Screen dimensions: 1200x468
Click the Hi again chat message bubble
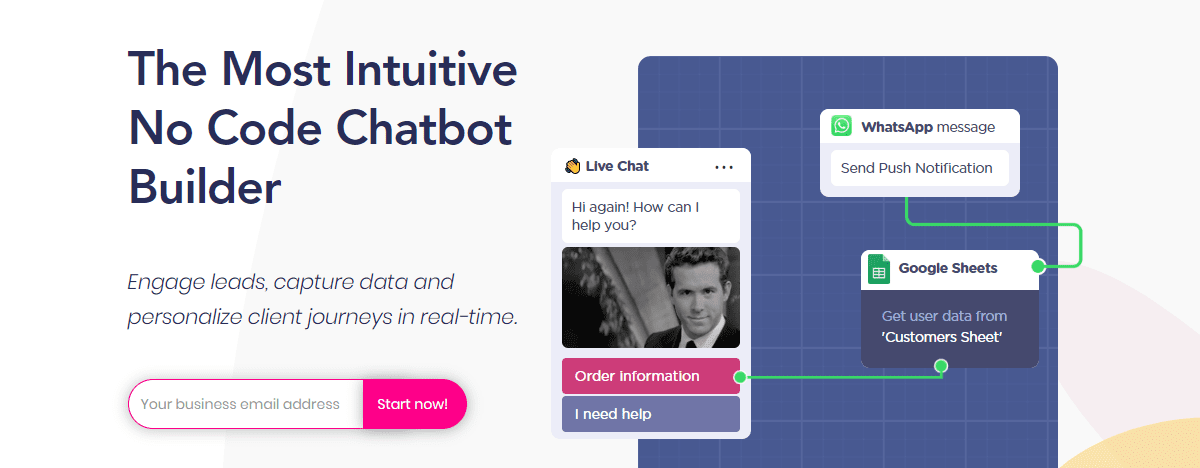(651, 216)
